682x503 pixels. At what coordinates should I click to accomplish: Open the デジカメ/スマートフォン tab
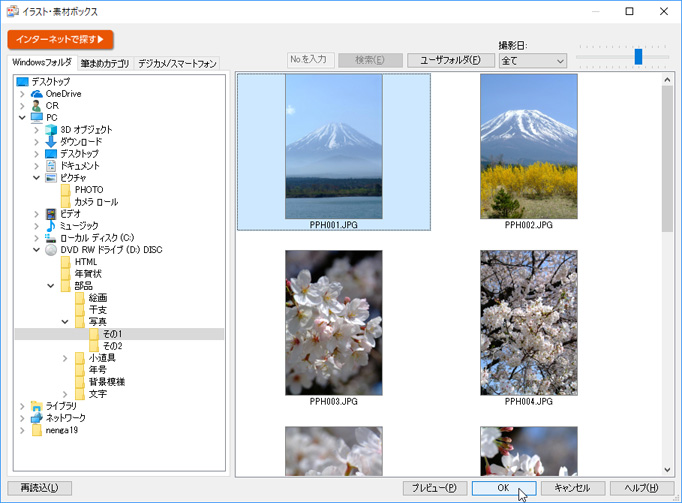click(x=177, y=64)
